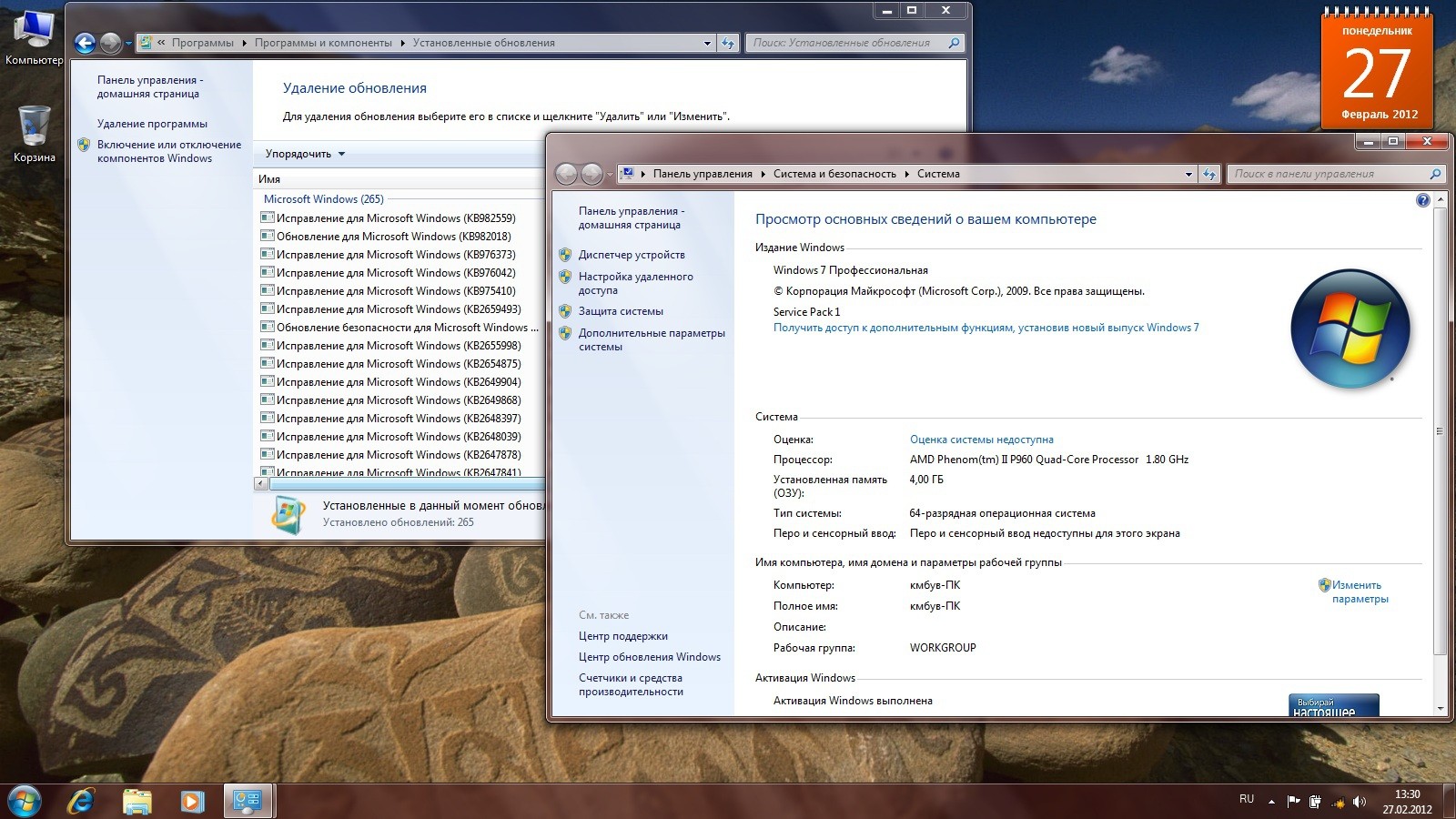Click shield icon next to Включение или отключение компонентов
Image resolution: width=1456 pixels, height=819 pixels.
[x=84, y=145]
